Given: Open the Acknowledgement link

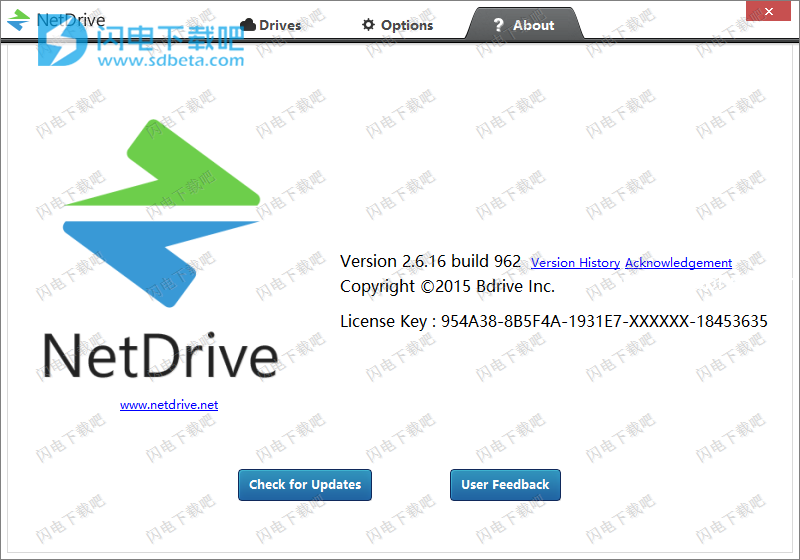Looking at the screenshot, I should click(678, 263).
